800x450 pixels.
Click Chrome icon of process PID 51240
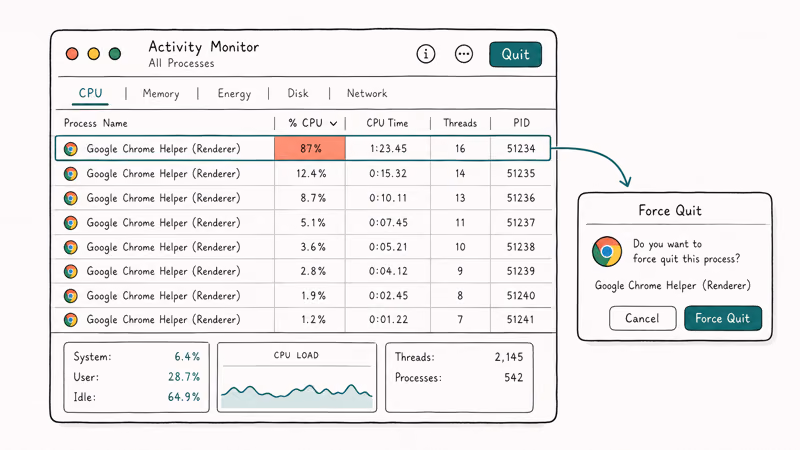coord(70,295)
